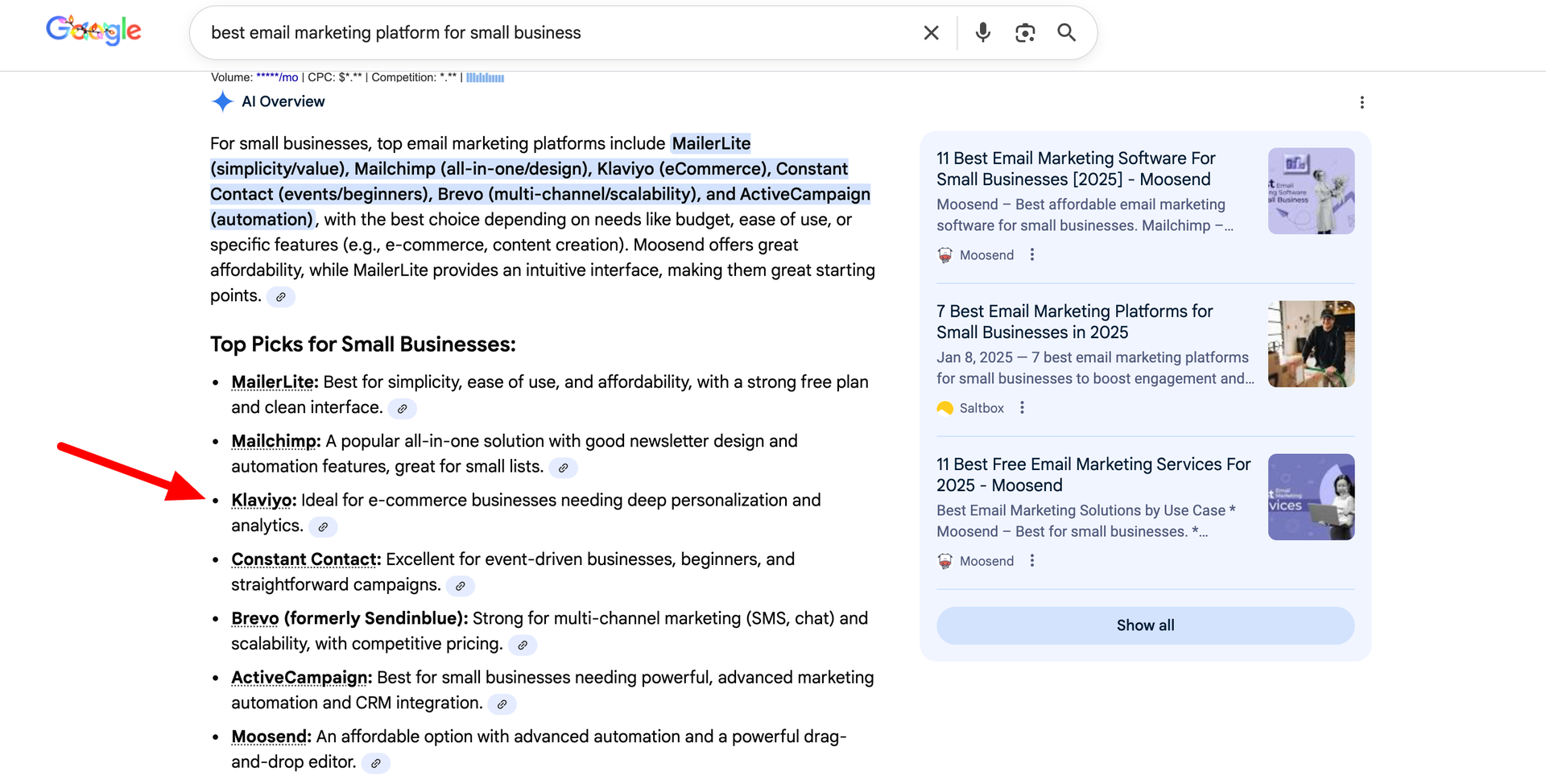
Task: Click the ActiveCampaign underlined term
Action: pyautogui.click(x=299, y=678)
